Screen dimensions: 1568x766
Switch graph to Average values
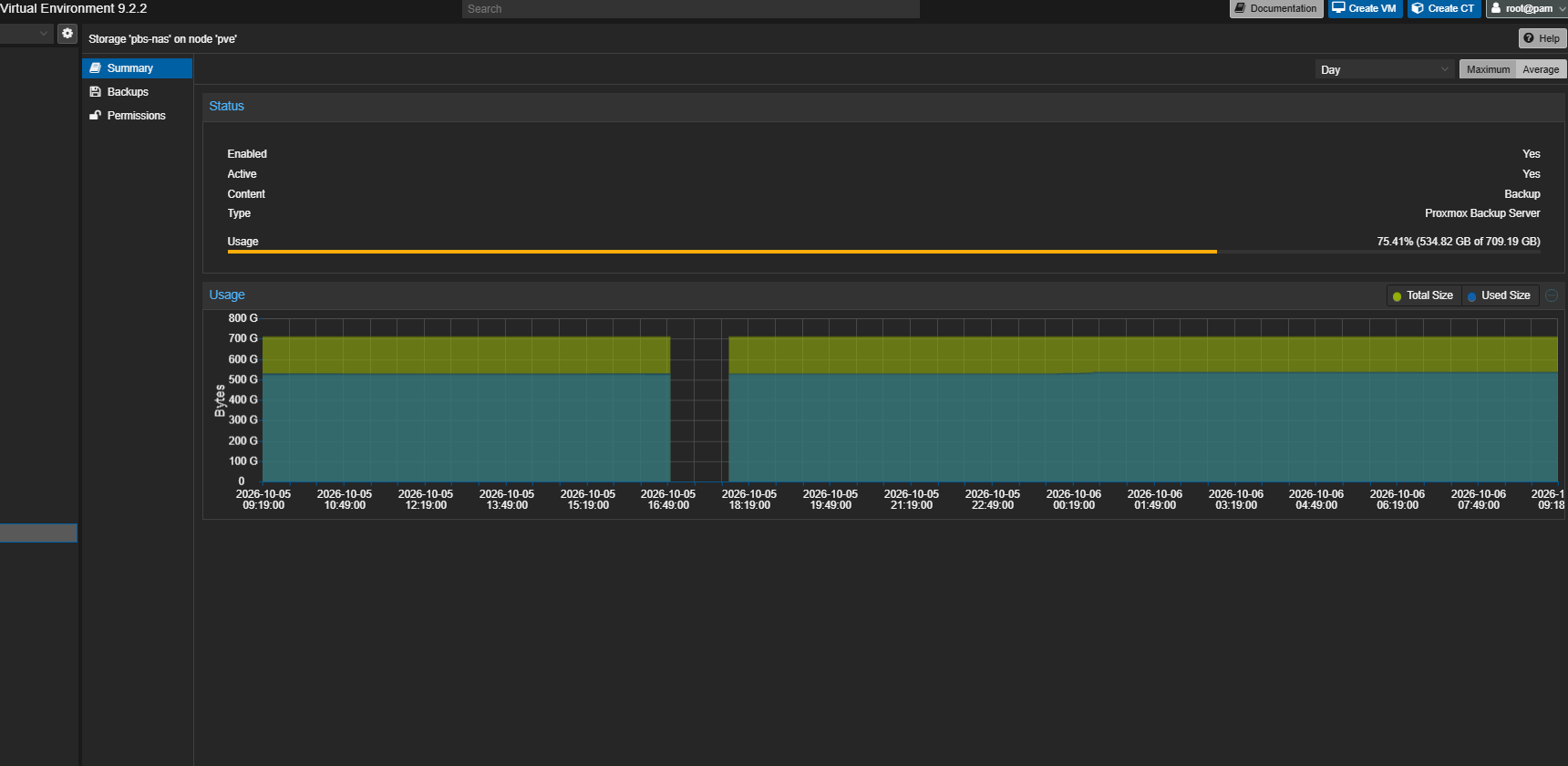pyautogui.click(x=1541, y=69)
